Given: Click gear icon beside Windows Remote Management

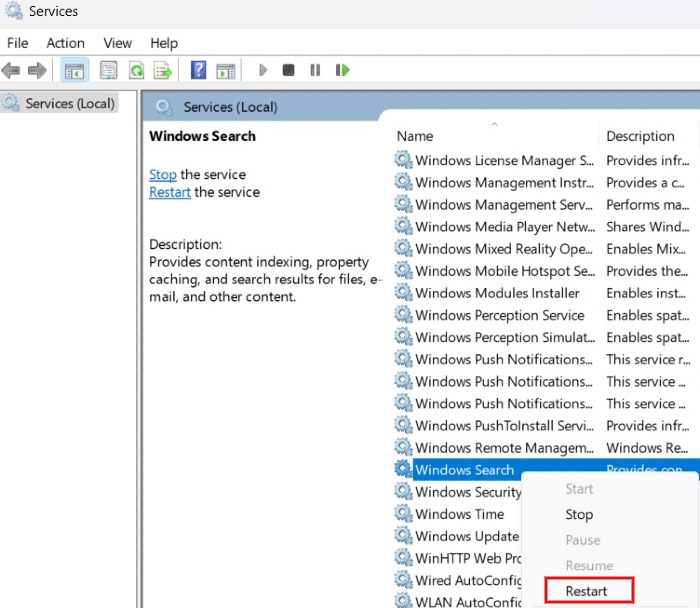Looking at the screenshot, I should [x=403, y=446].
